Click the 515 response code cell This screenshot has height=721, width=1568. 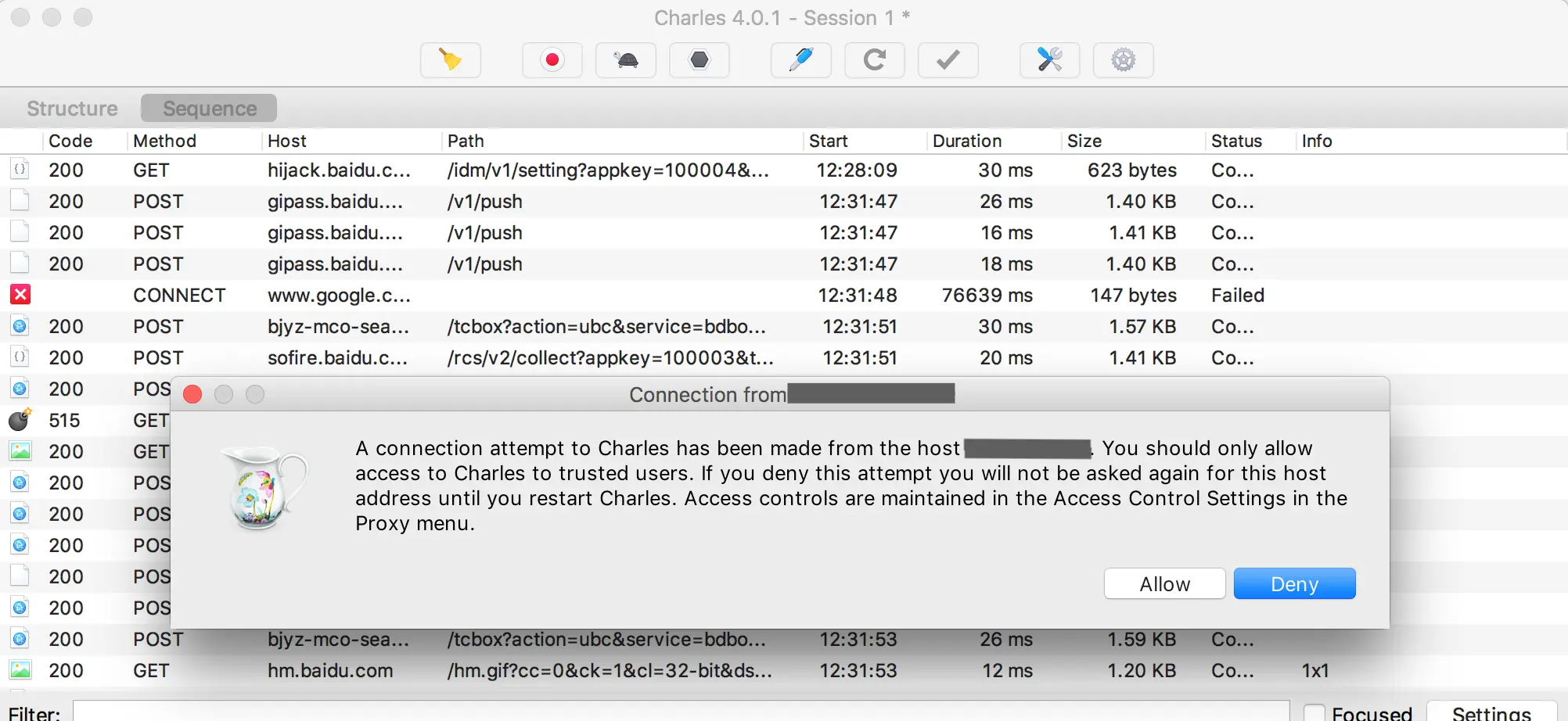pyautogui.click(x=64, y=420)
